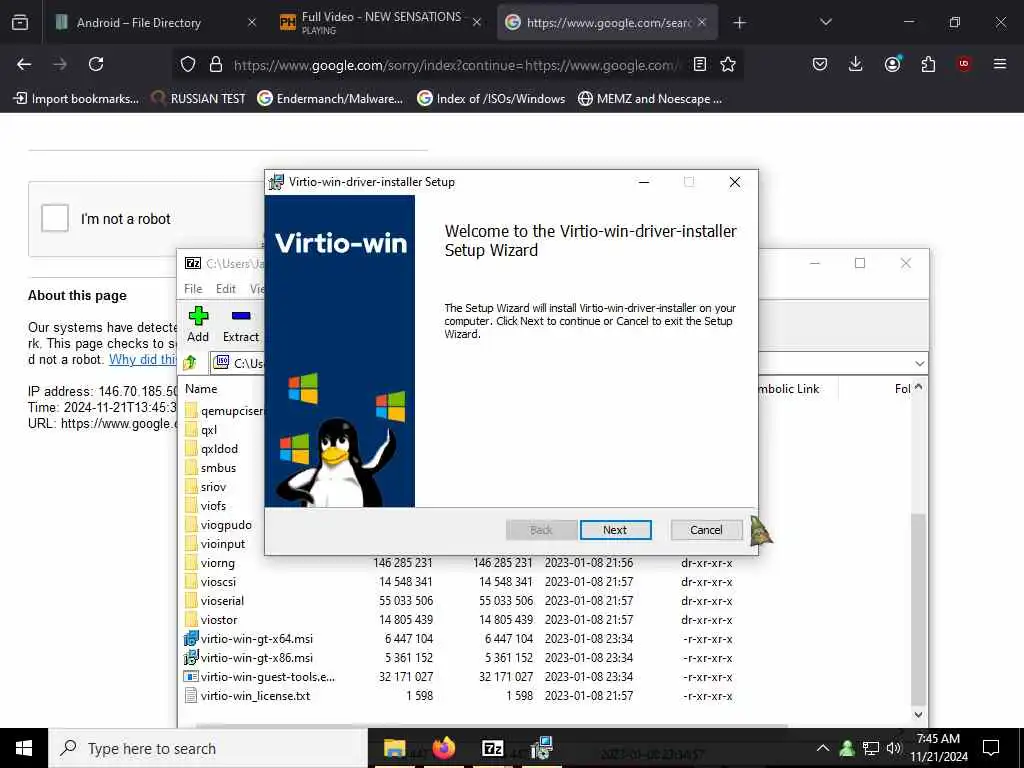Screen dimensions: 1024x768
Task: Open 7-Zip File menu
Action: (193, 289)
